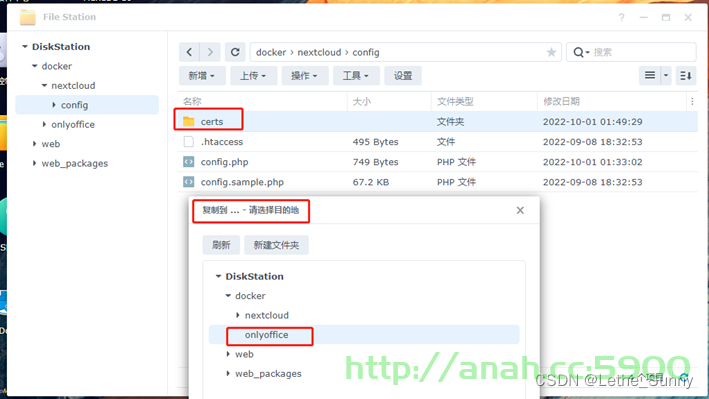Click the config.php file icon
The height and width of the screenshot is (399, 709).
(189, 162)
